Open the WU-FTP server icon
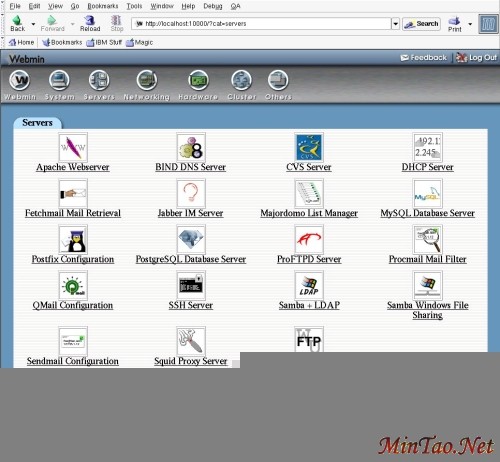The image size is (500, 462). pyautogui.click(x=309, y=339)
